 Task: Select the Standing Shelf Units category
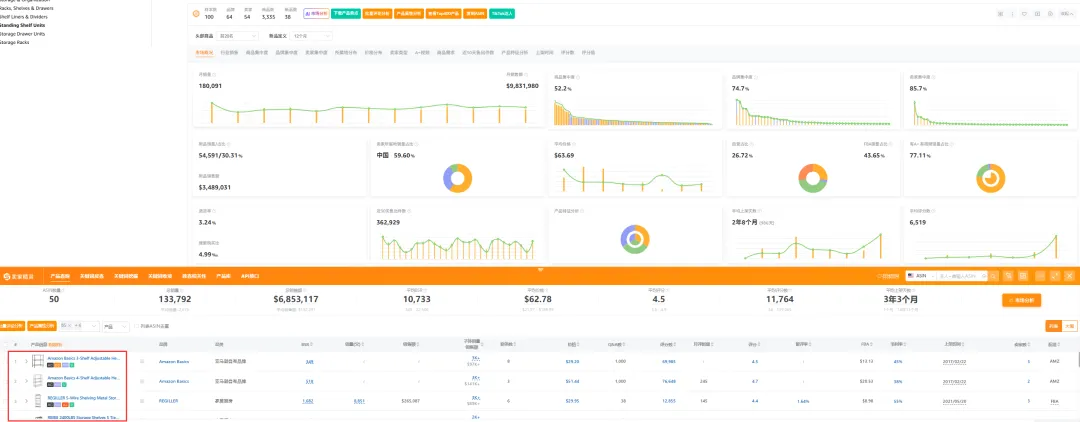(22, 25)
